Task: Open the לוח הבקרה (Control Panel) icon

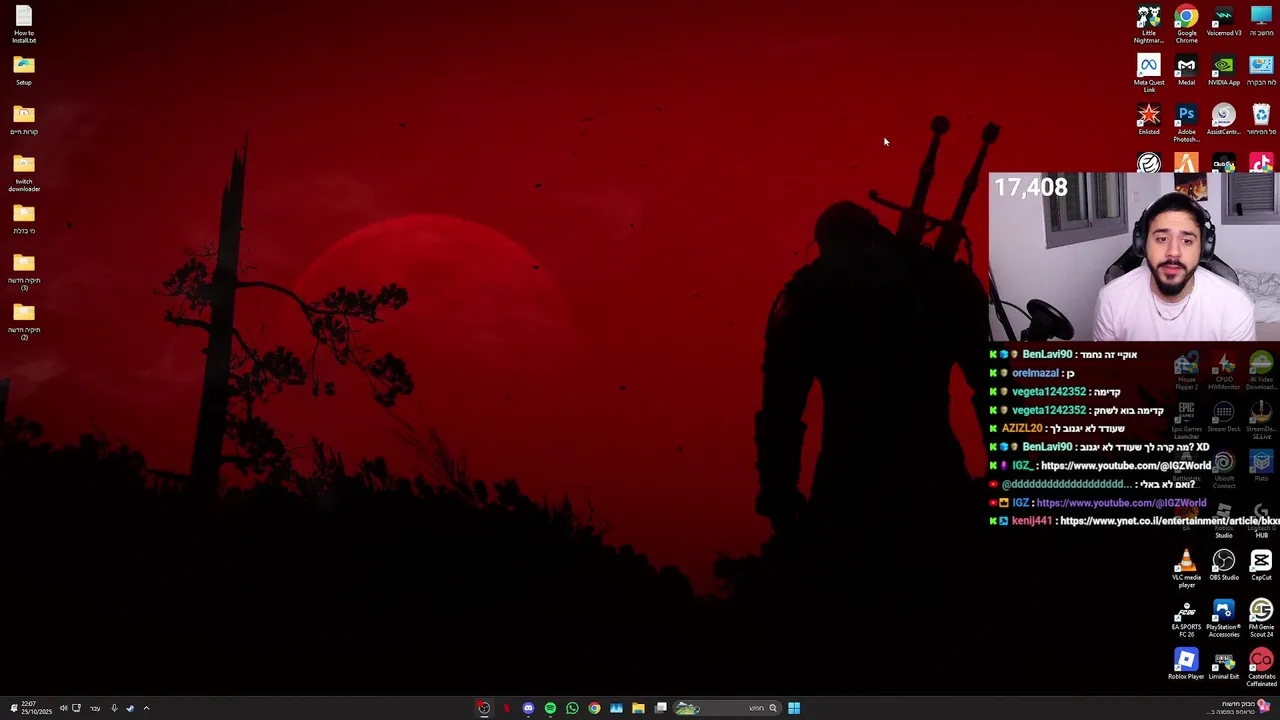Action: [1261, 70]
